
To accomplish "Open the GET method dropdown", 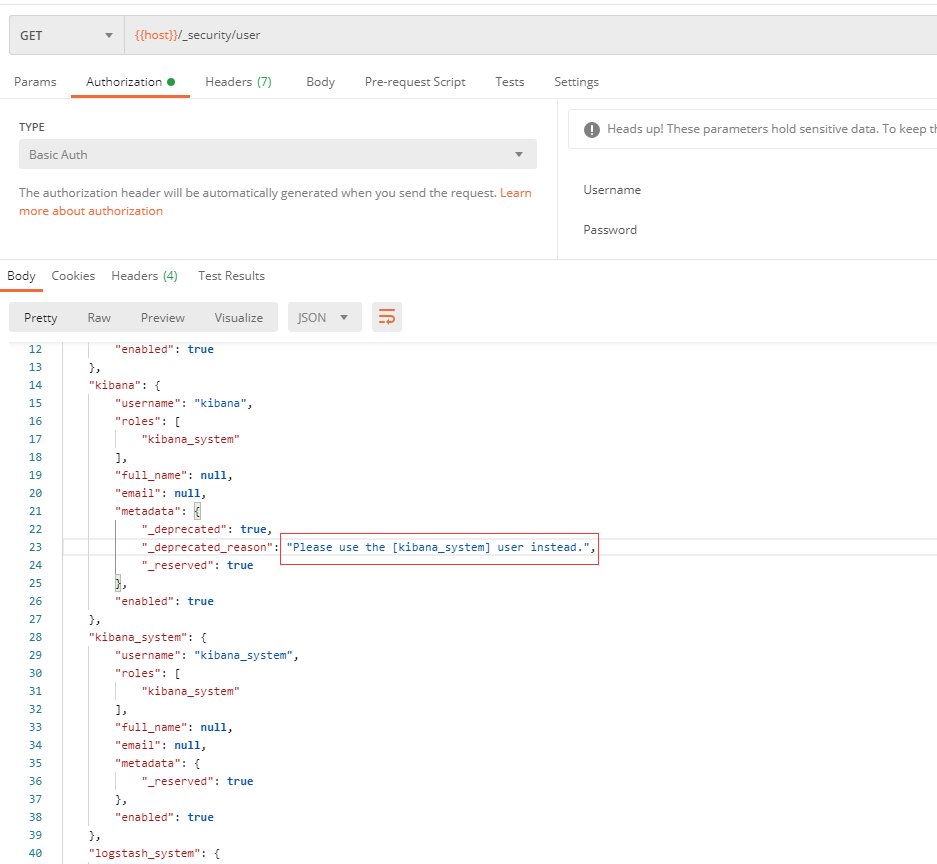I will [66, 35].
